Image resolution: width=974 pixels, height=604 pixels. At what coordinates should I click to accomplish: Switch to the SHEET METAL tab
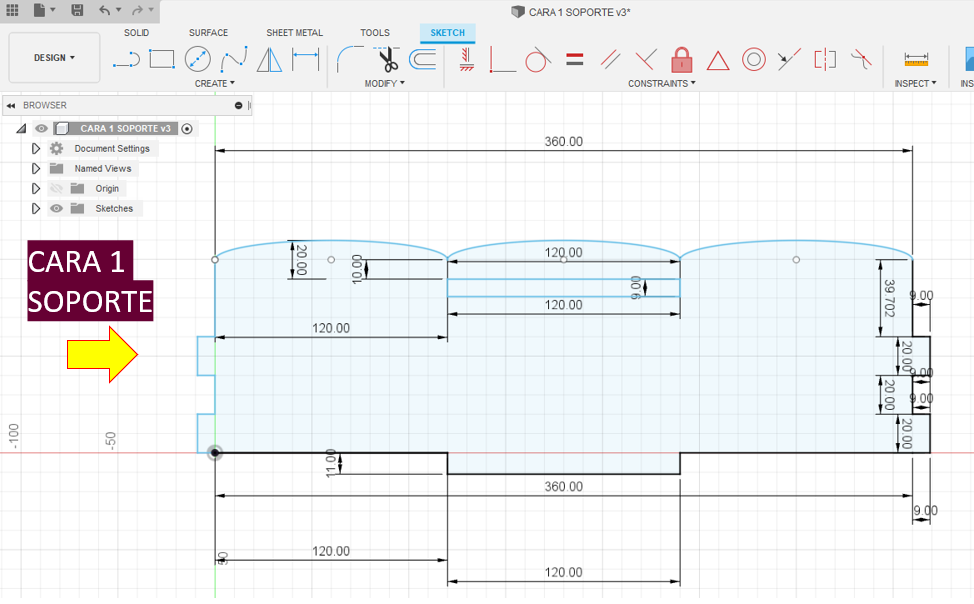coord(294,33)
